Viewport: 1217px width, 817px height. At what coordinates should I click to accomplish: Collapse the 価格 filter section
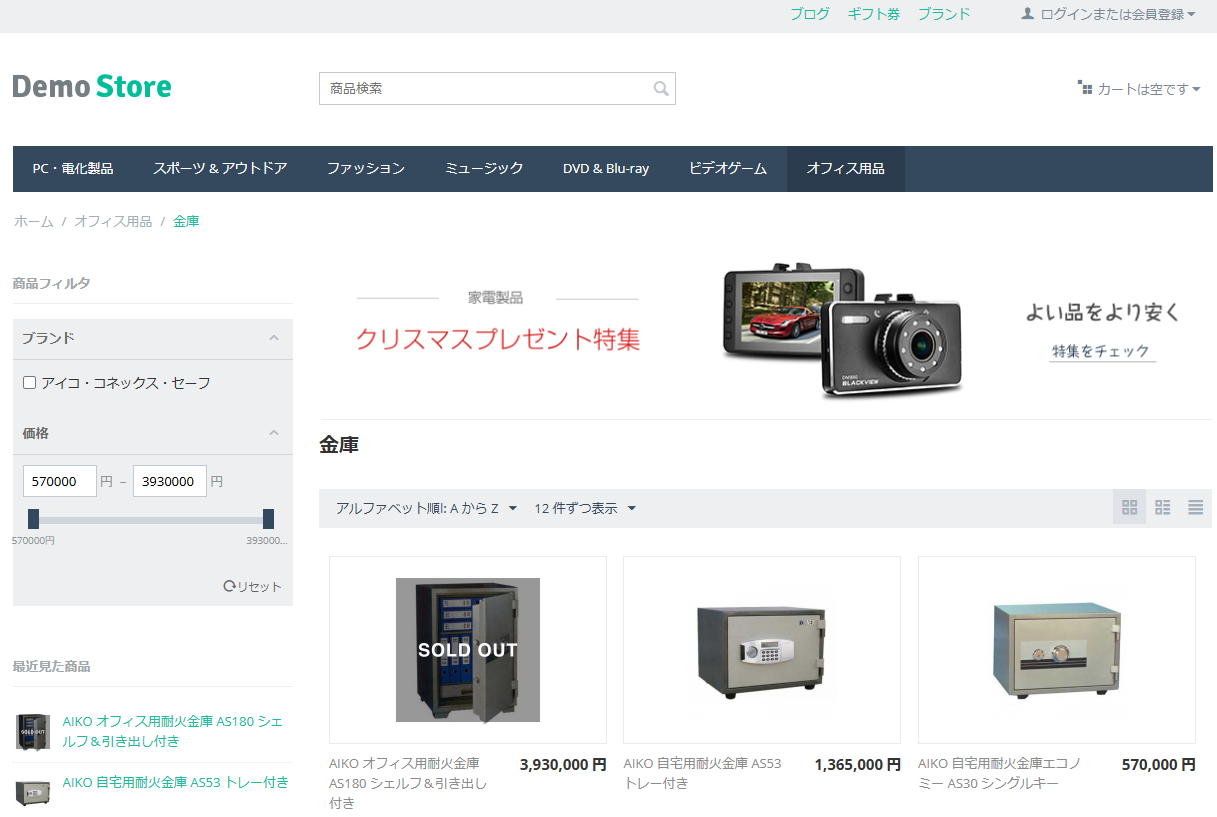pyautogui.click(x=273, y=433)
